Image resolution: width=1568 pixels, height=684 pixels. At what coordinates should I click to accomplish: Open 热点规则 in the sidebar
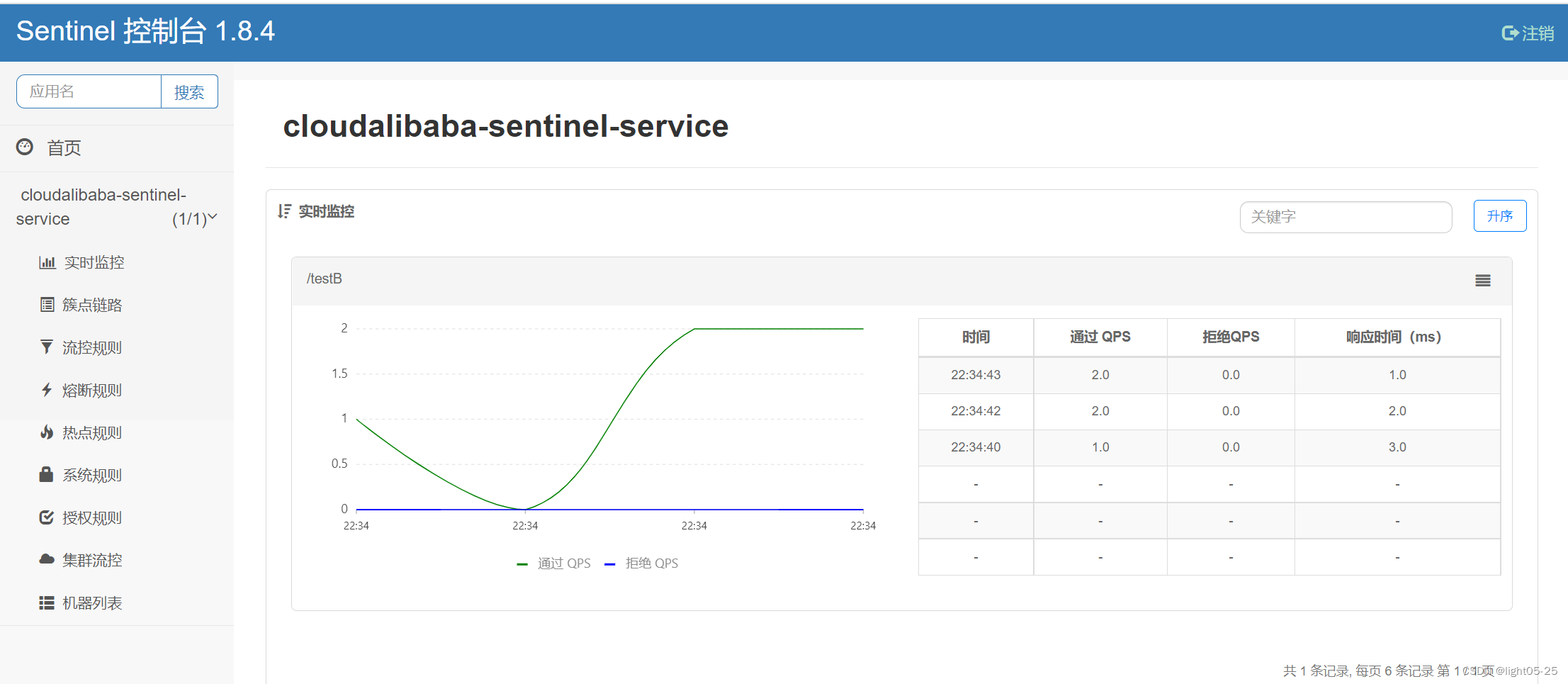tap(92, 432)
